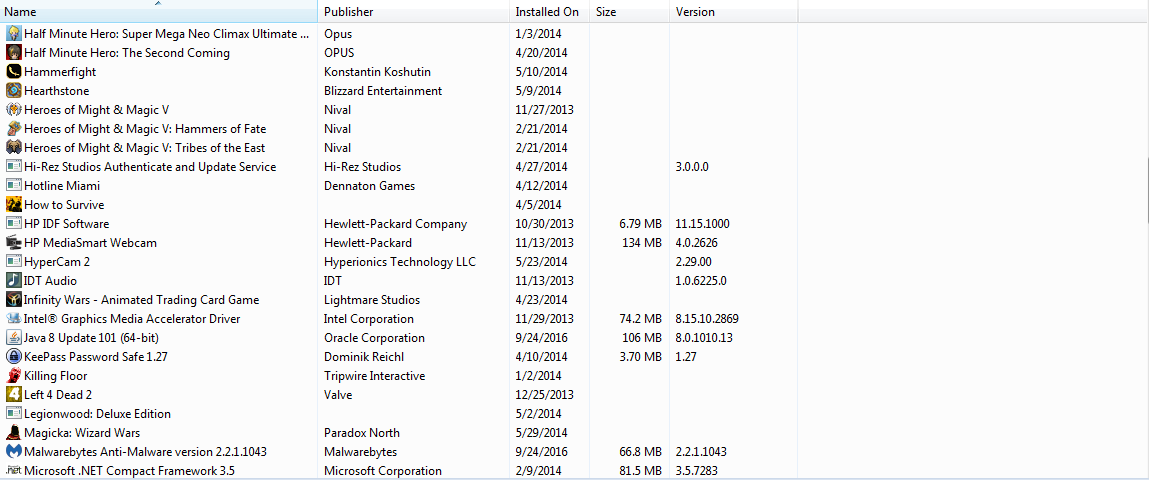Image resolution: width=1149 pixels, height=480 pixels.
Task: Sort list by Publisher column header
Action: click(413, 12)
